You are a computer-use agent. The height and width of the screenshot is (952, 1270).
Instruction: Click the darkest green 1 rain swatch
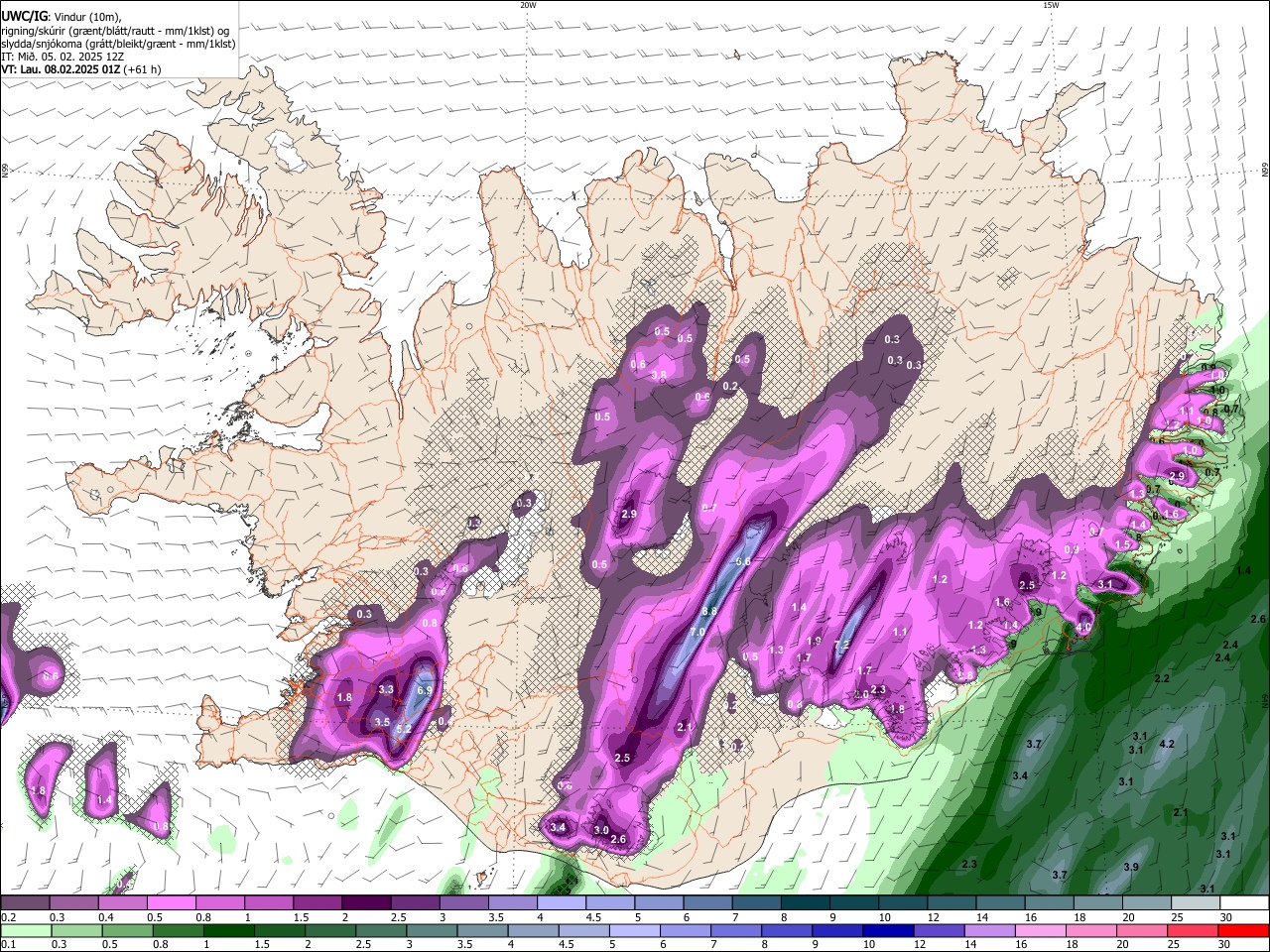pos(228,930)
